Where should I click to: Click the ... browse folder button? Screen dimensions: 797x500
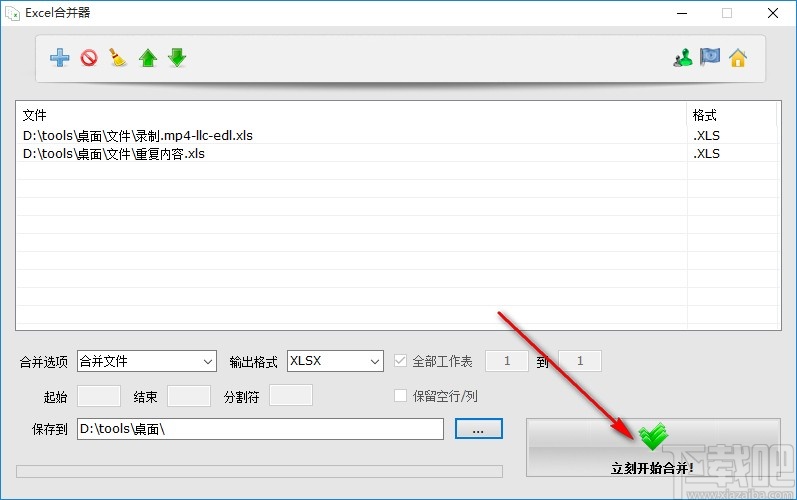click(x=478, y=429)
